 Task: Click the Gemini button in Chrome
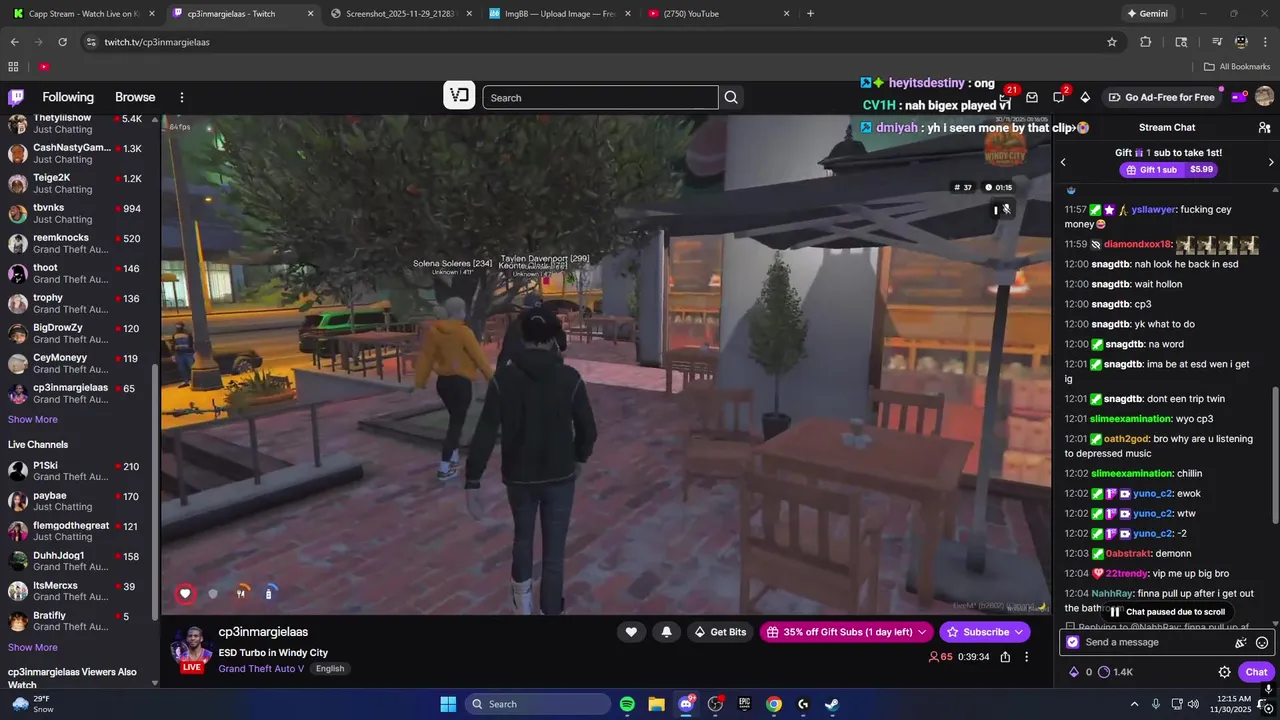click(x=1147, y=14)
